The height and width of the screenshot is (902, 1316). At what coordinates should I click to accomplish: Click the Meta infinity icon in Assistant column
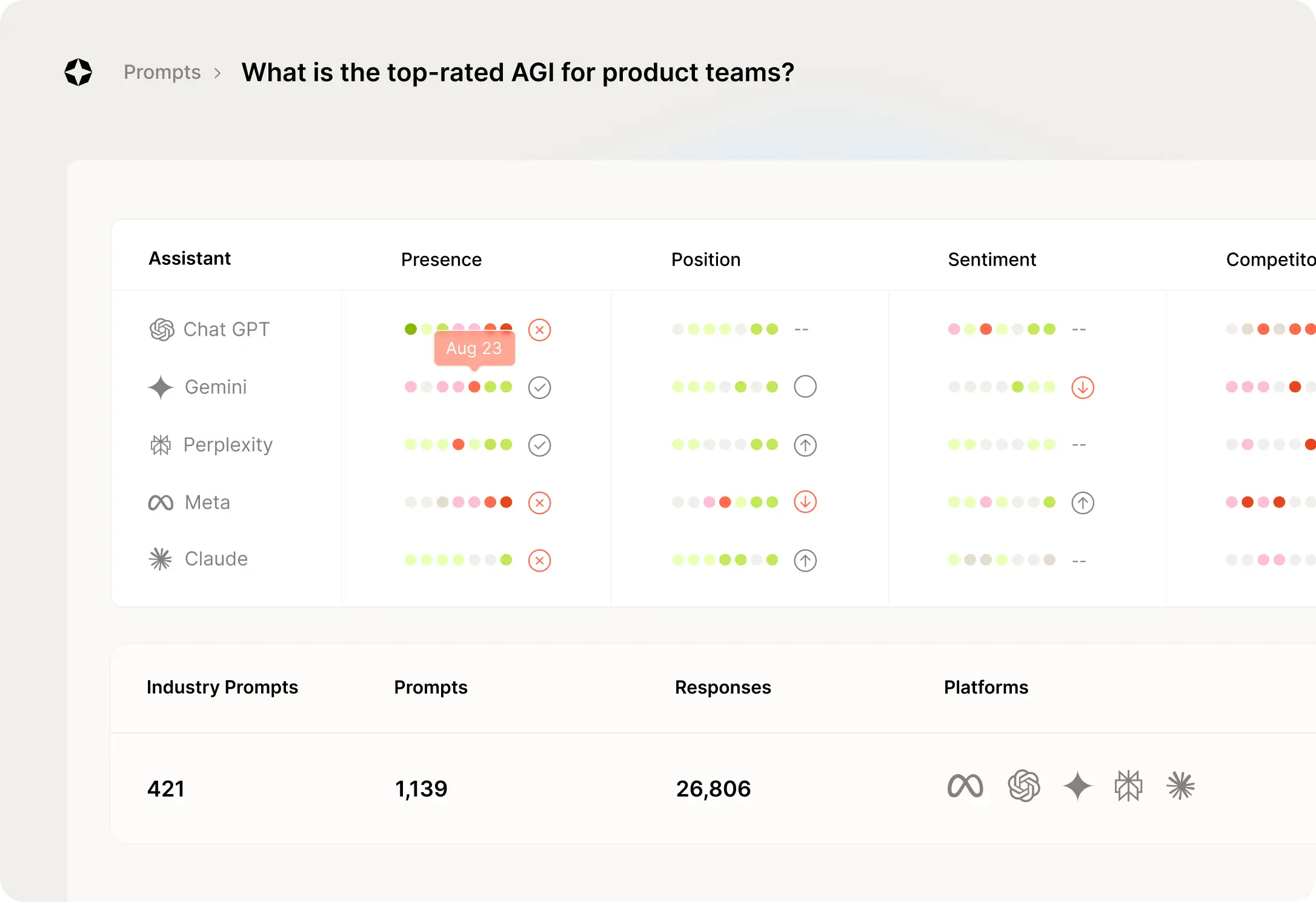(160, 502)
